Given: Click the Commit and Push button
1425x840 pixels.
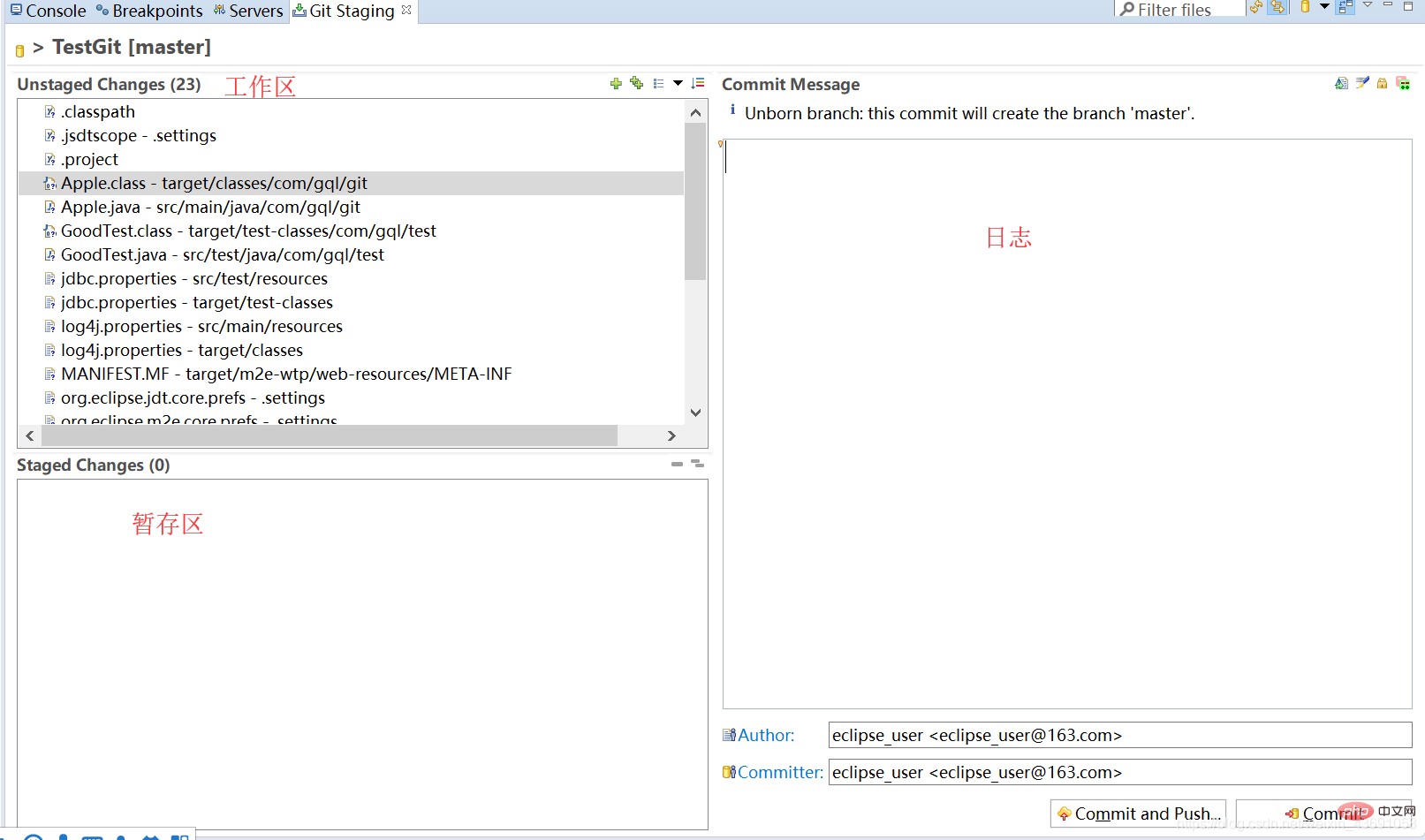Looking at the screenshot, I should (1138, 814).
